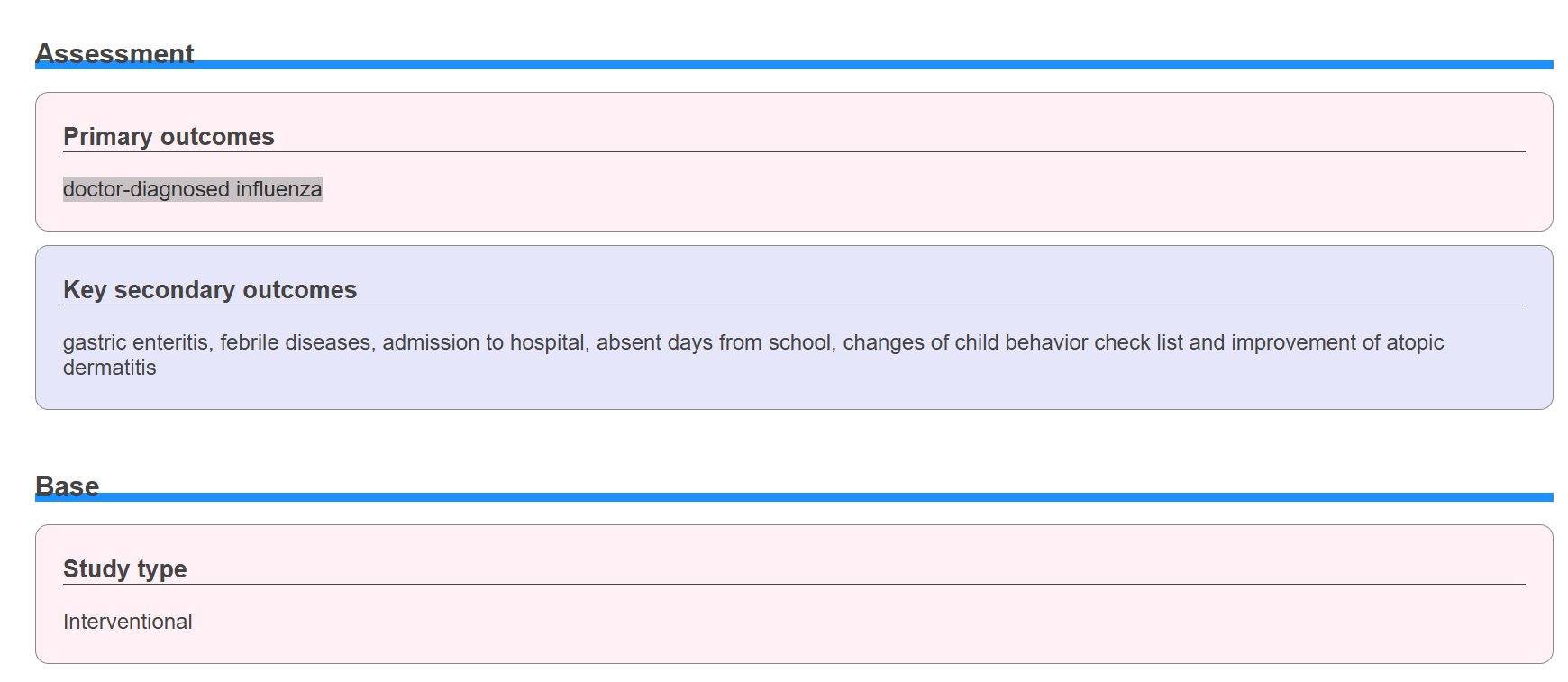Click the word 'atopic' in secondary outcomes
Screen dimensions: 1568x682
1415,342
